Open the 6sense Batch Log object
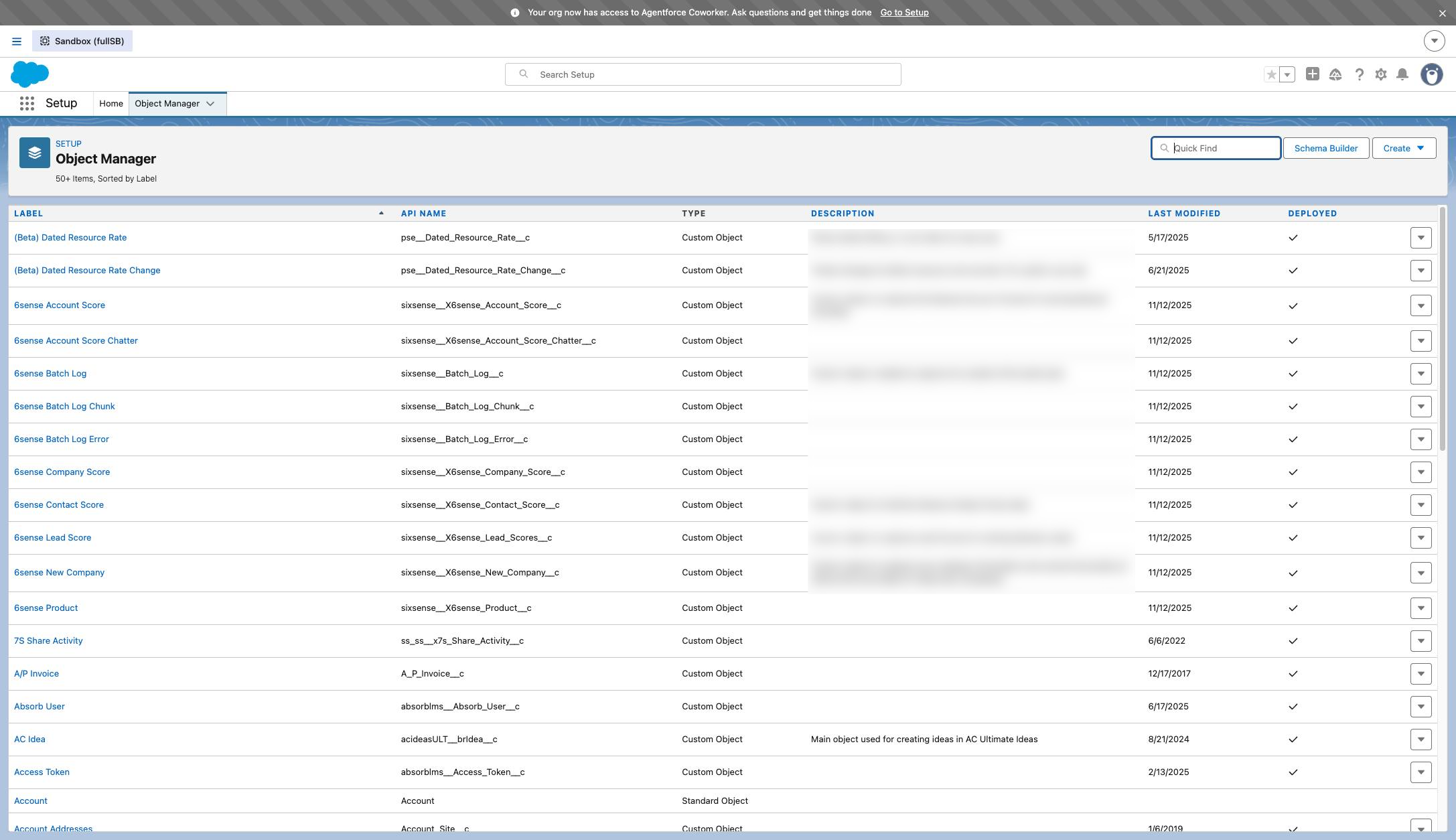 tap(50, 374)
